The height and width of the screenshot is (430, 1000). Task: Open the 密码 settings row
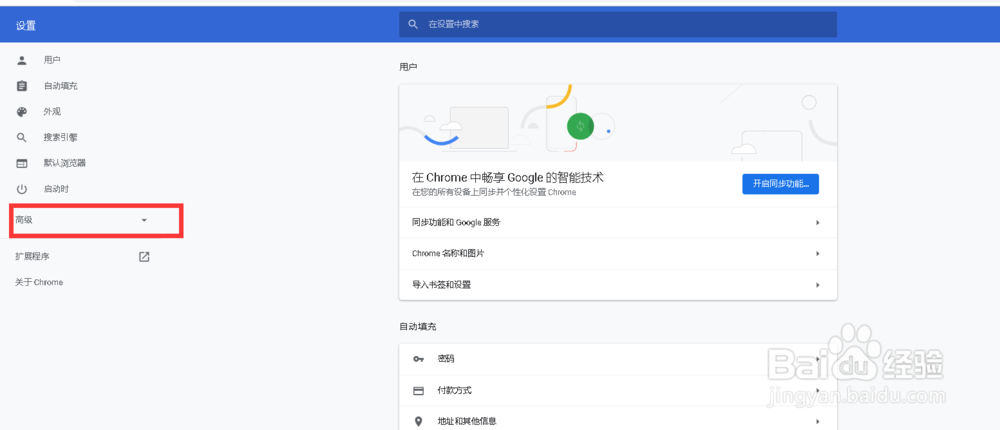[617, 359]
